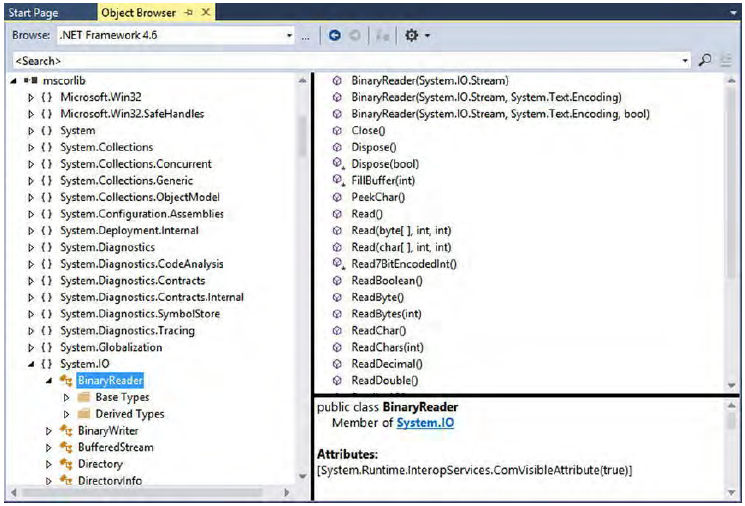The width and height of the screenshot is (745, 506).
Task: Click the method icon beside Read7BitEncodedInt()
Action: (338, 263)
